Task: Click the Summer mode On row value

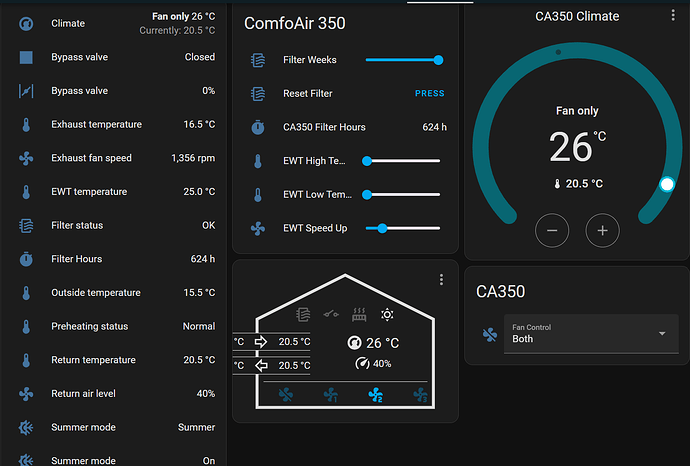Action: point(209,460)
